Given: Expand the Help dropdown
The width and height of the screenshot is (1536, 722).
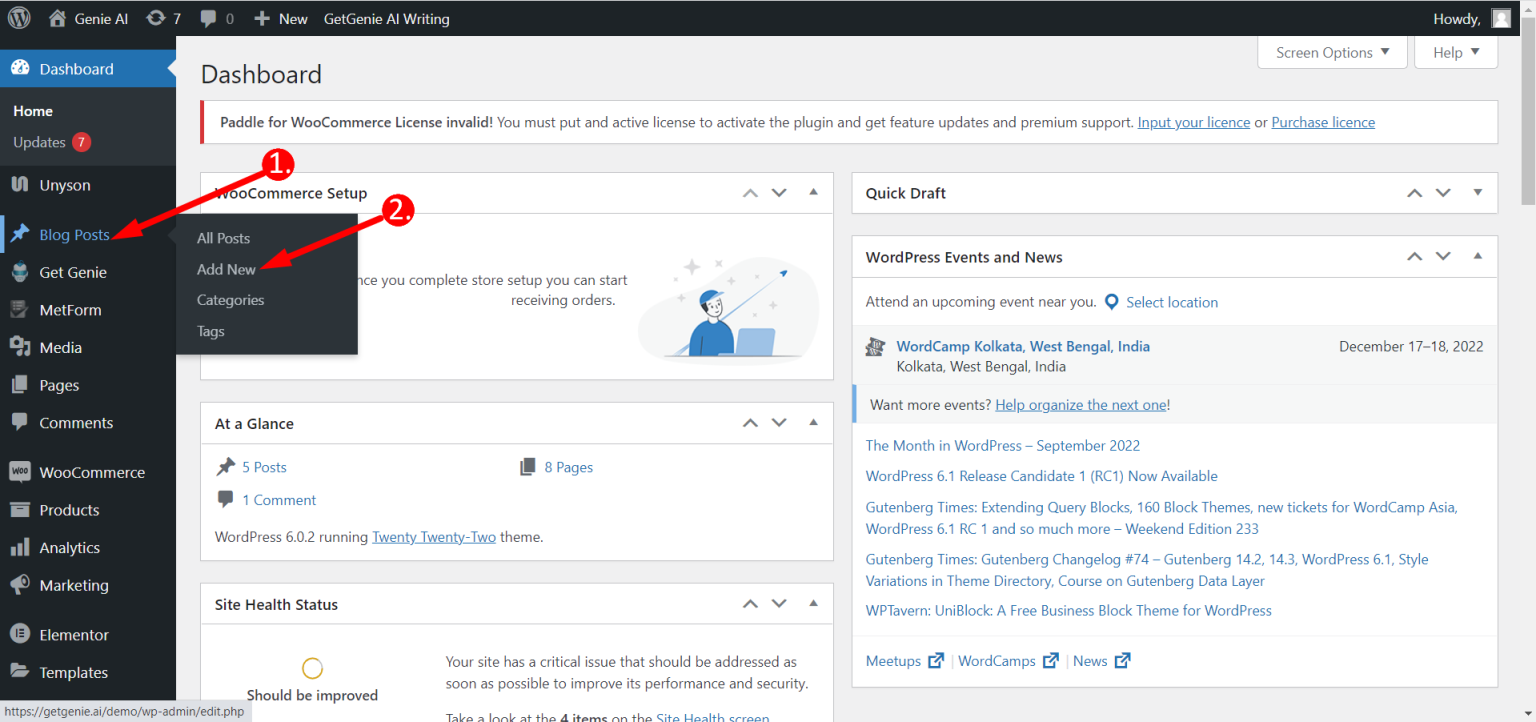Looking at the screenshot, I should (x=1455, y=51).
